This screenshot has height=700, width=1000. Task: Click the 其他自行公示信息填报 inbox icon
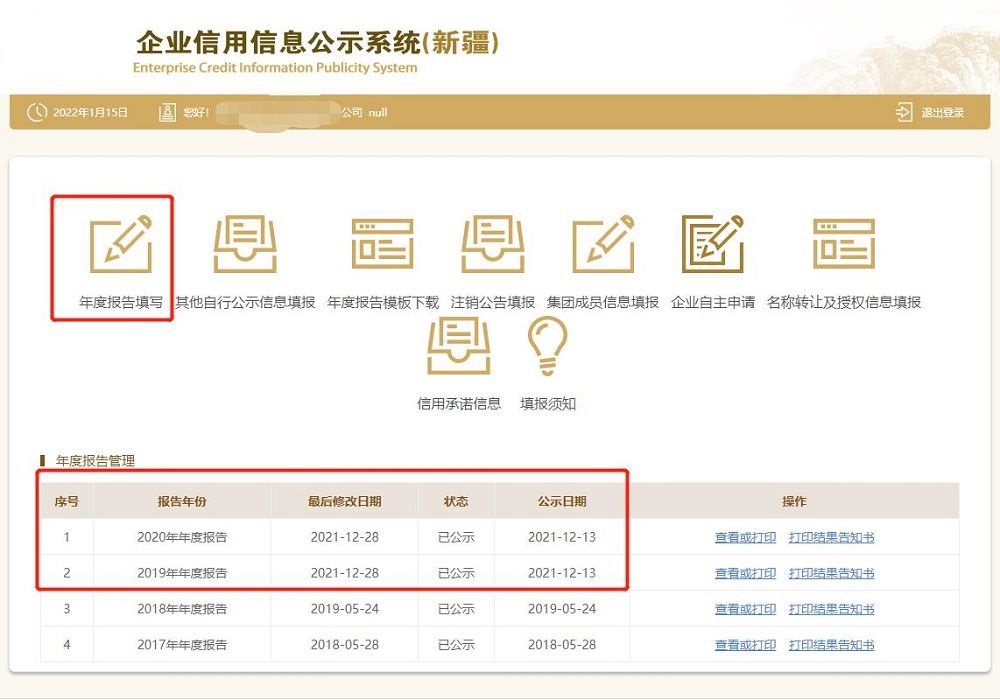(x=245, y=244)
